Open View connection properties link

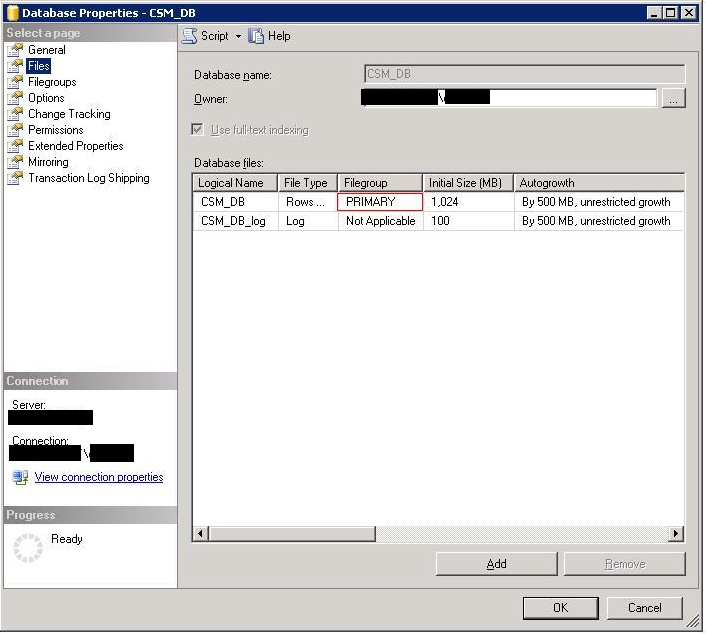(98, 477)
